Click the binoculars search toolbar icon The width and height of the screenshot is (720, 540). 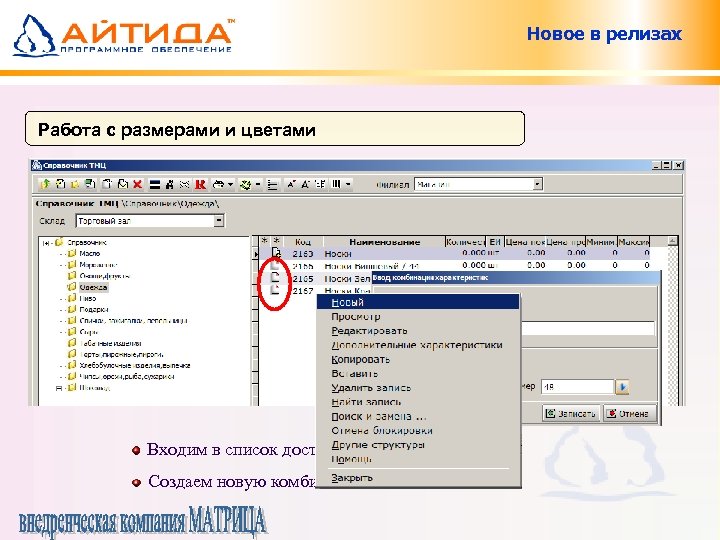(x=169, y=185)
